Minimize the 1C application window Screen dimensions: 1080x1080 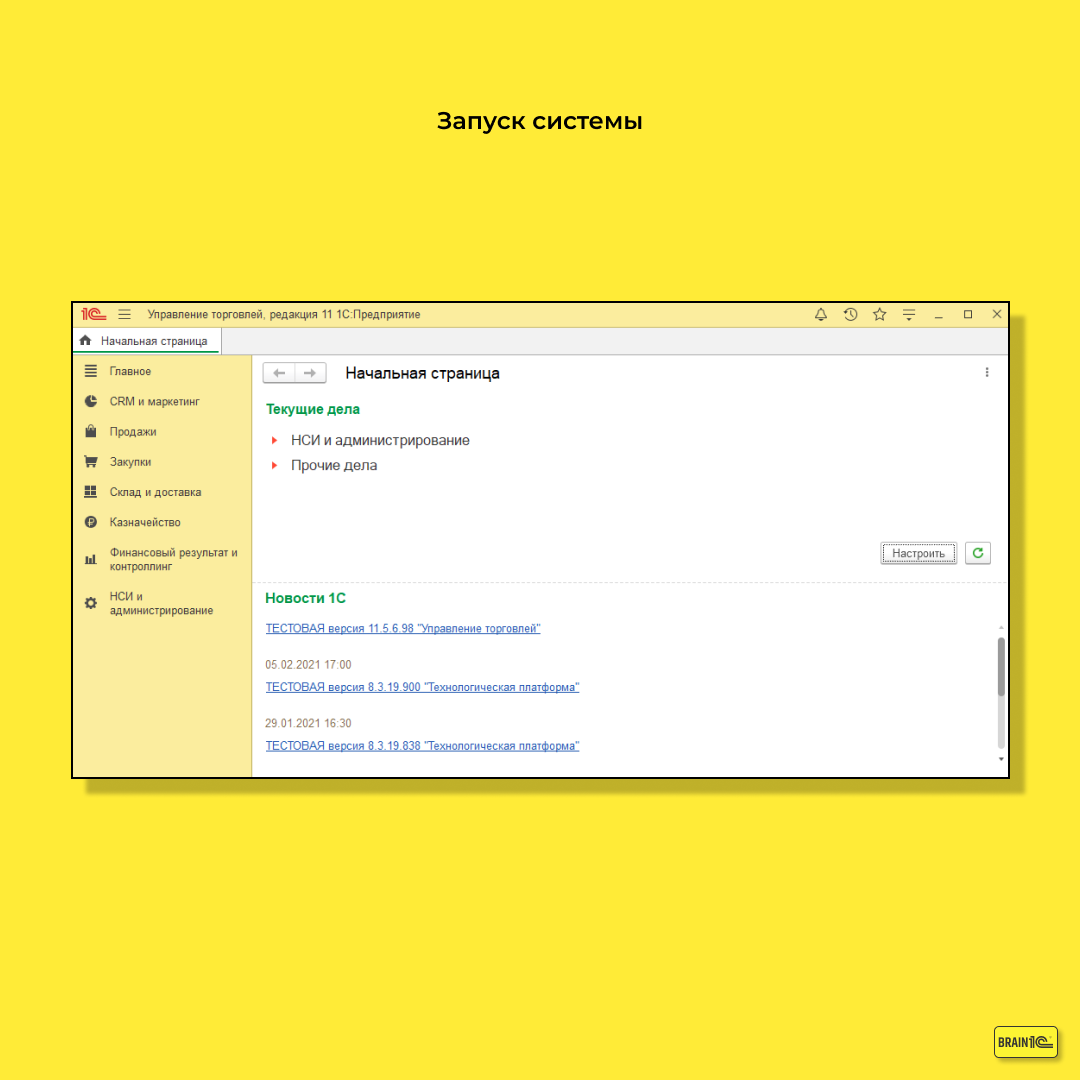coord(938,315)
